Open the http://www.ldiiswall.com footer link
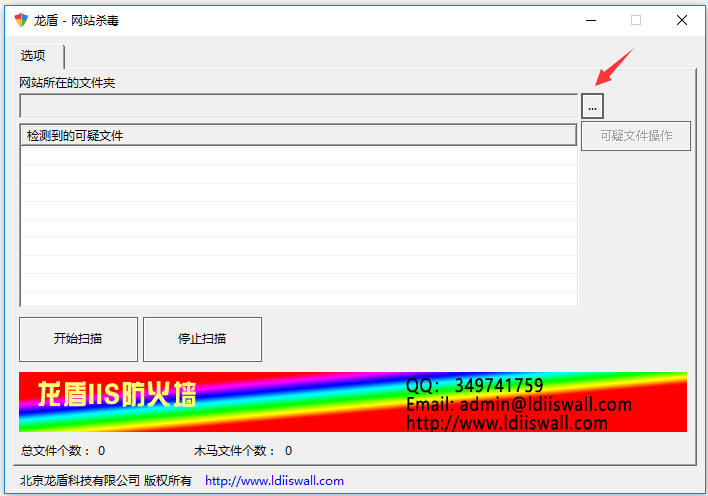Image resolution: width=708 pixels, height=496 pixels. 274,481
